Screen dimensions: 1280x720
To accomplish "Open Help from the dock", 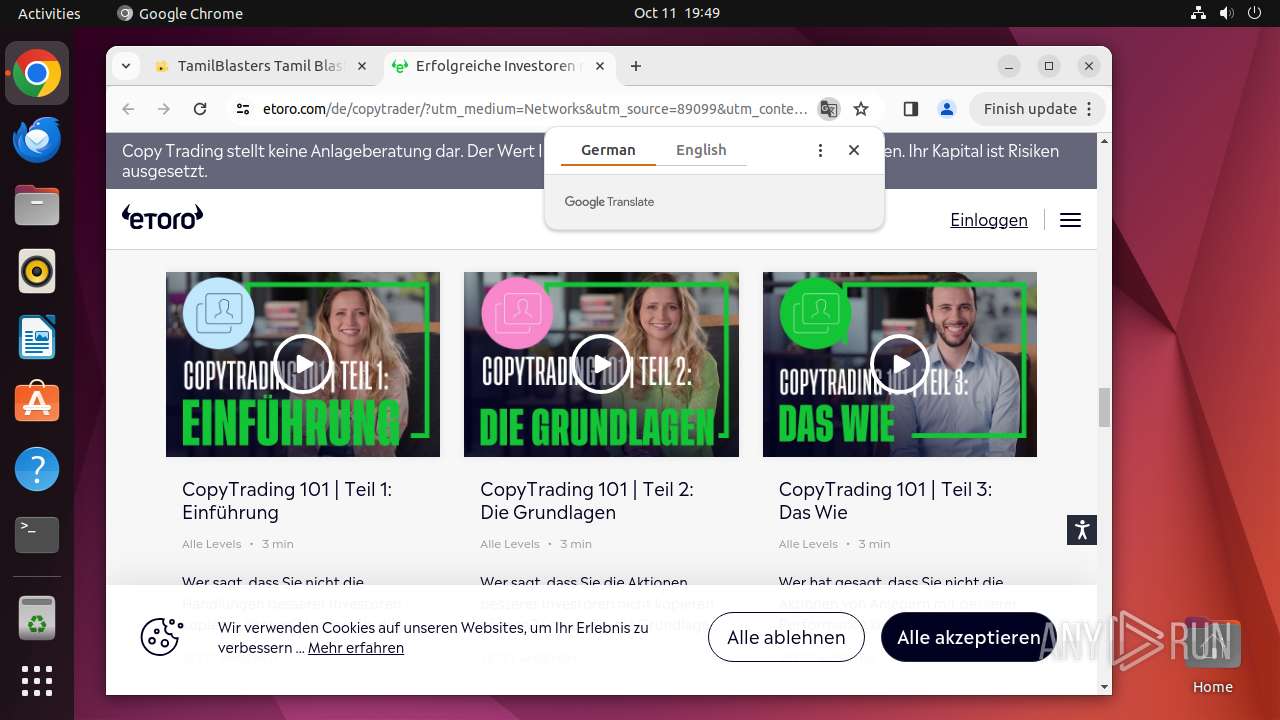I will (x=37, y=469).
